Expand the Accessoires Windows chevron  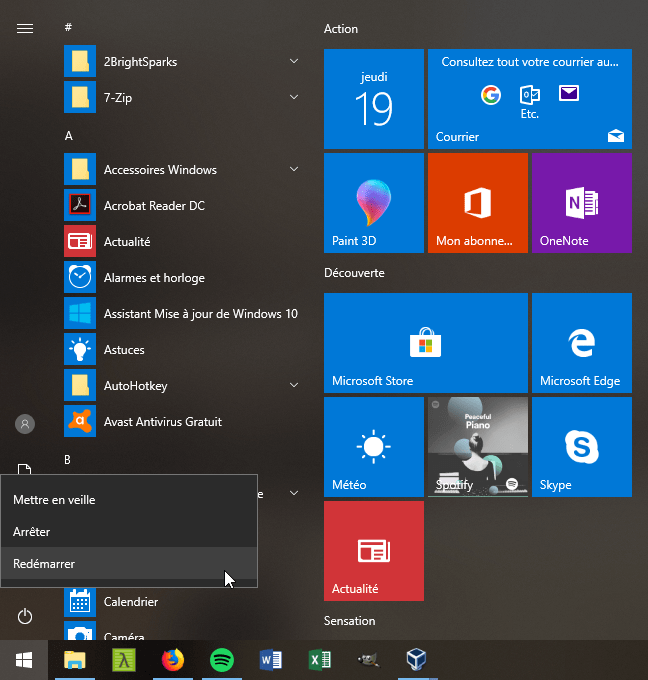[294, 169]
